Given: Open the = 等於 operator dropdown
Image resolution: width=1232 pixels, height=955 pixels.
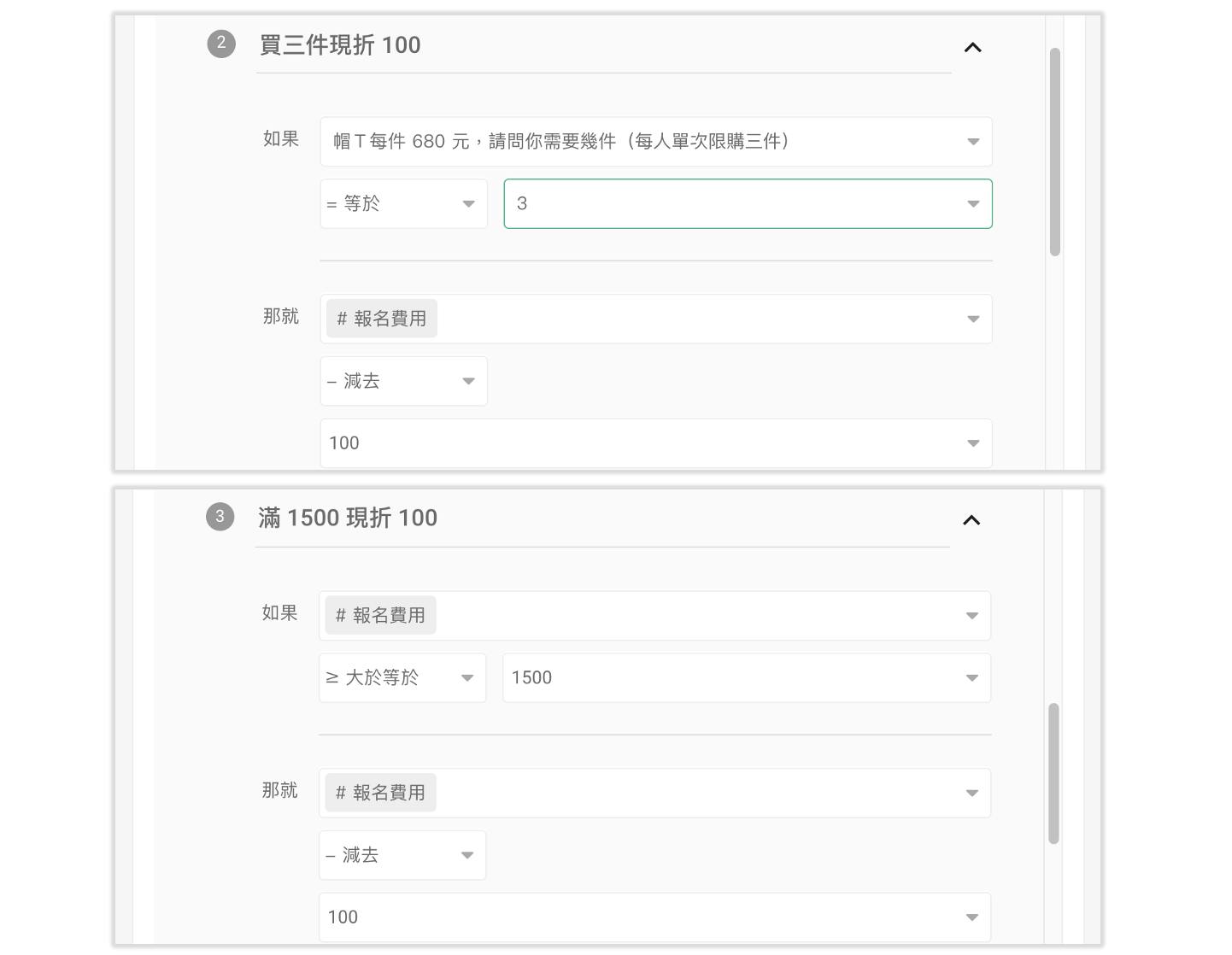Looking at the screenshot, I should 403,204.
